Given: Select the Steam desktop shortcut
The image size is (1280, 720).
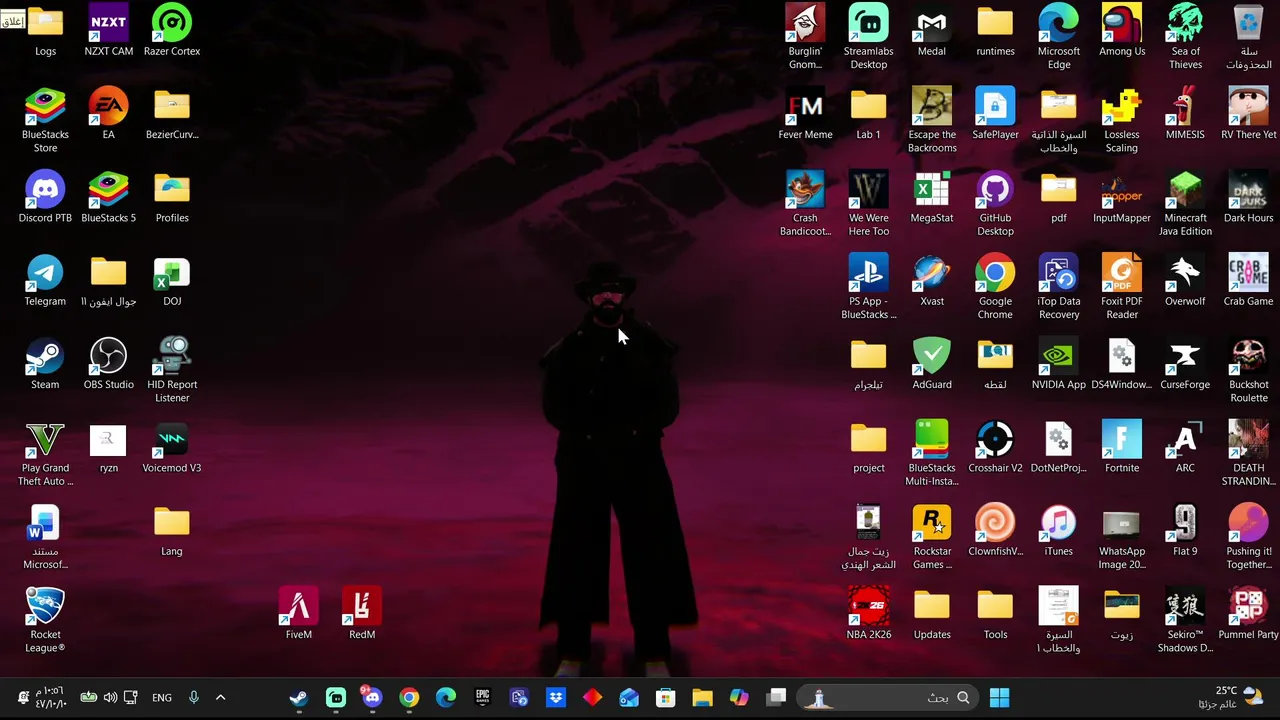Looking at the screenshot, I should [45, 364].
